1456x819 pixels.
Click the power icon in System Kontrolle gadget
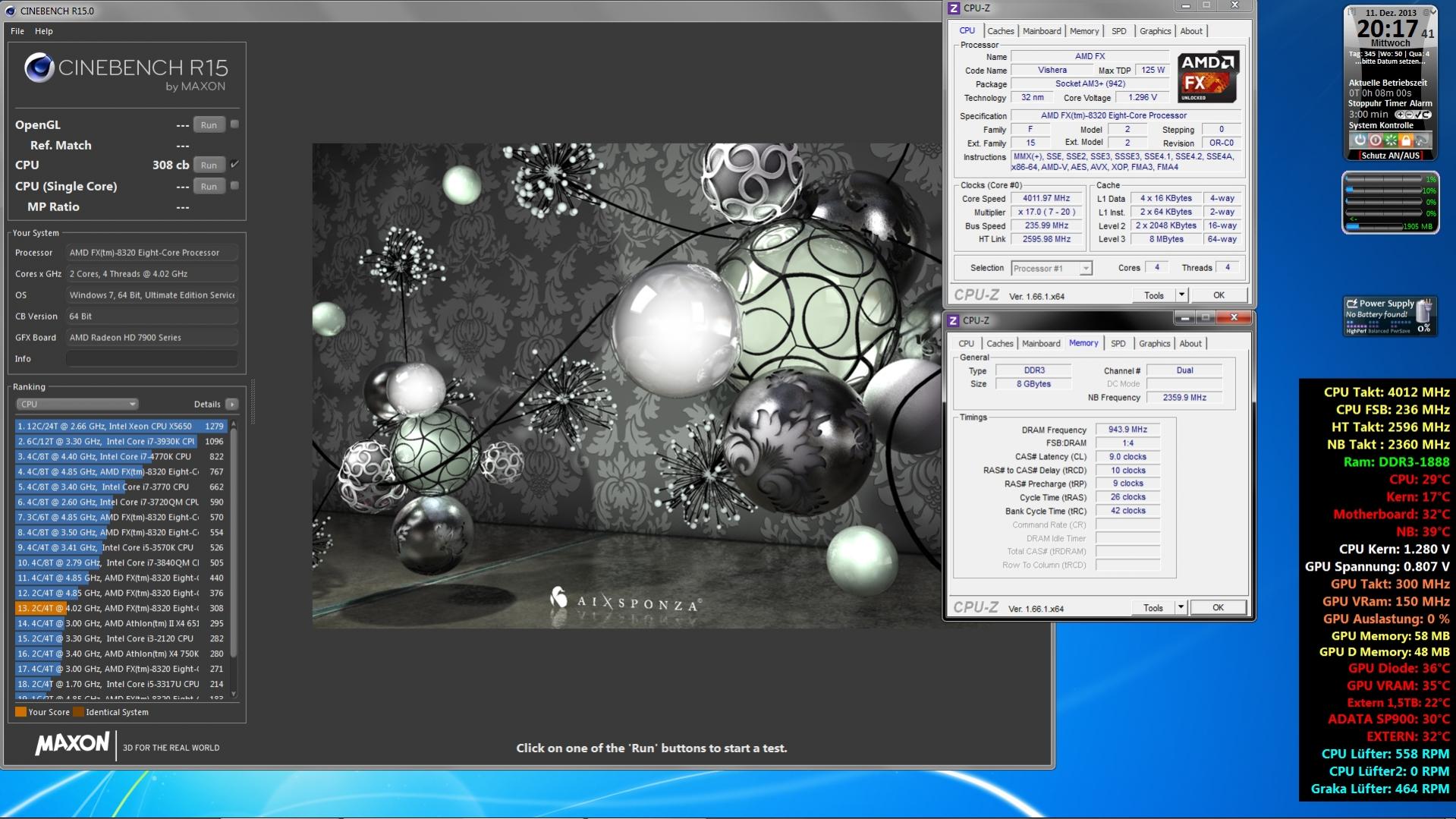point(1360,140)
